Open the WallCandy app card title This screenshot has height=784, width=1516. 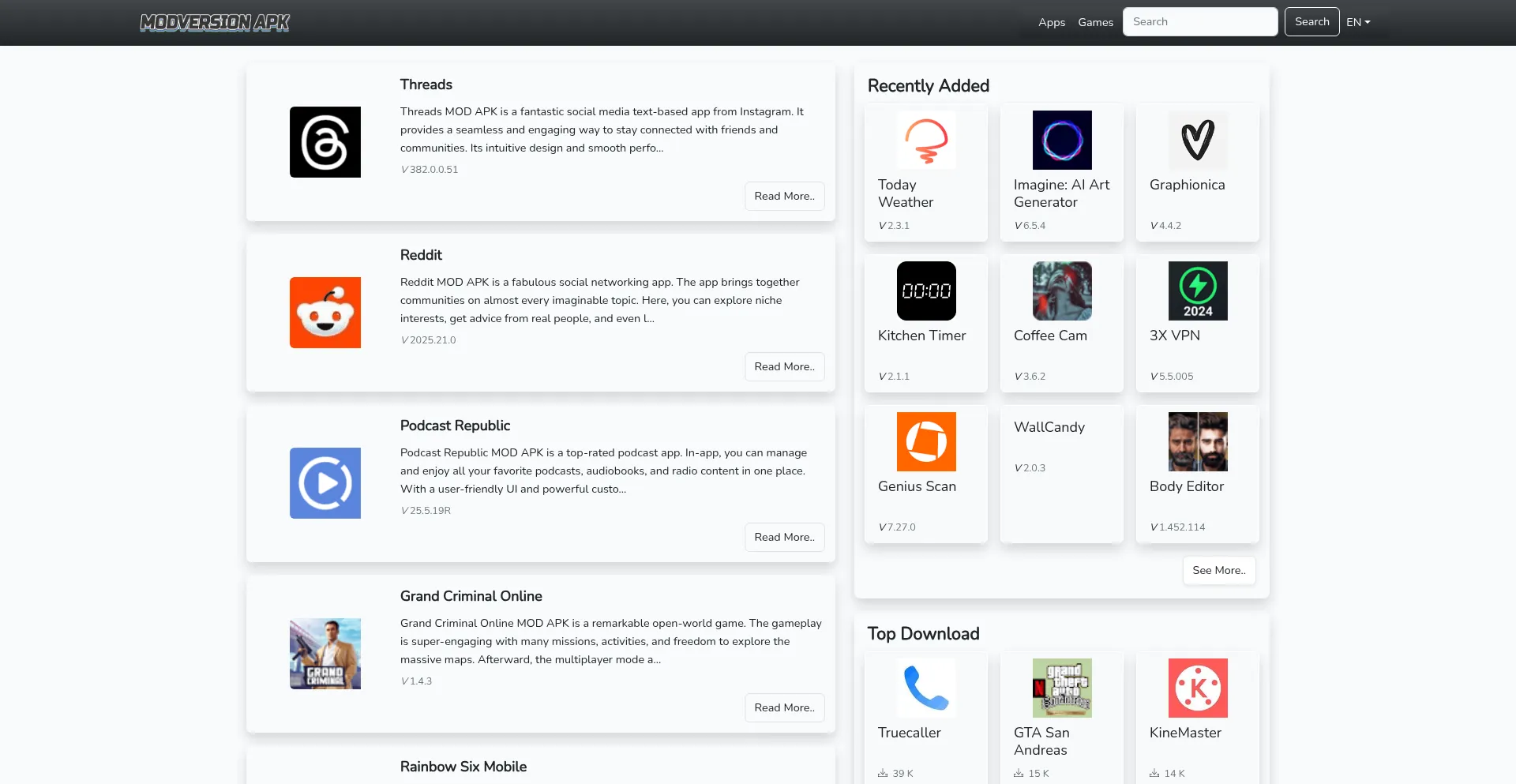1049,427
